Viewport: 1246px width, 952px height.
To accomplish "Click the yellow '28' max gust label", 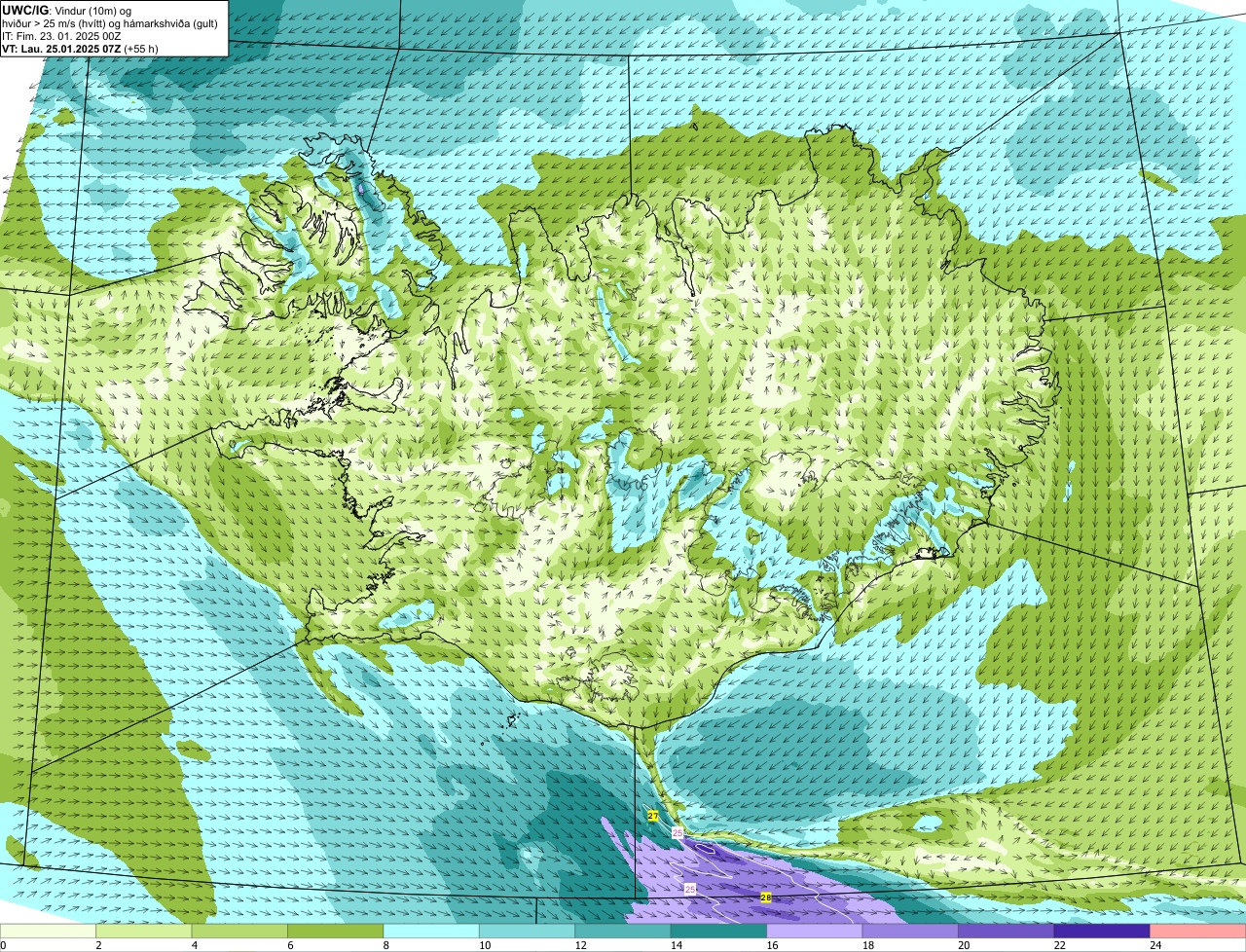I will pyautogui.click(x=766, y=897).
